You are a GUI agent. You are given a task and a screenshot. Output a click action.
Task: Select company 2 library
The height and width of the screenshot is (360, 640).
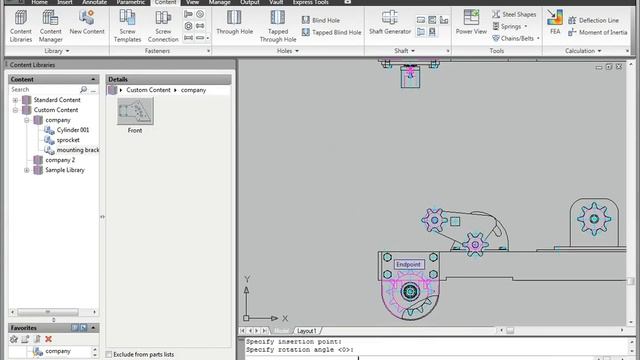(x=60, y=160)
